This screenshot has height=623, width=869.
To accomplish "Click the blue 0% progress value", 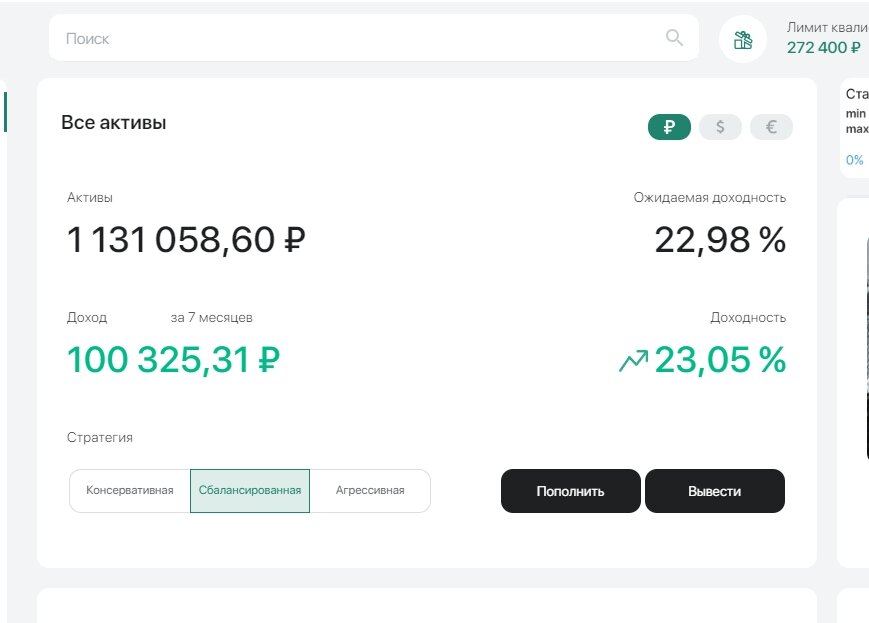I will coord(853,159).
